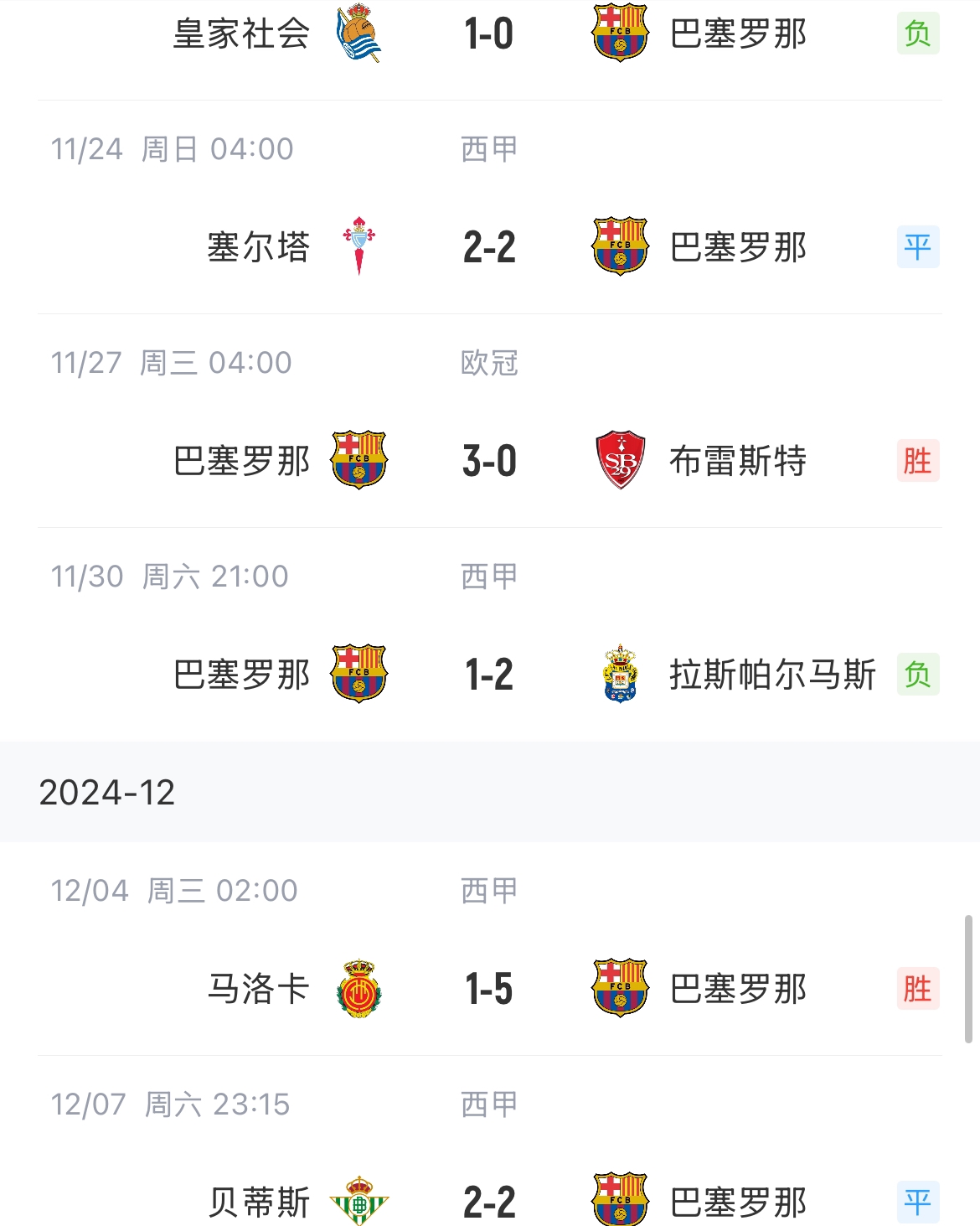Click the page scrollbar thumb

(x=968, y=979)
